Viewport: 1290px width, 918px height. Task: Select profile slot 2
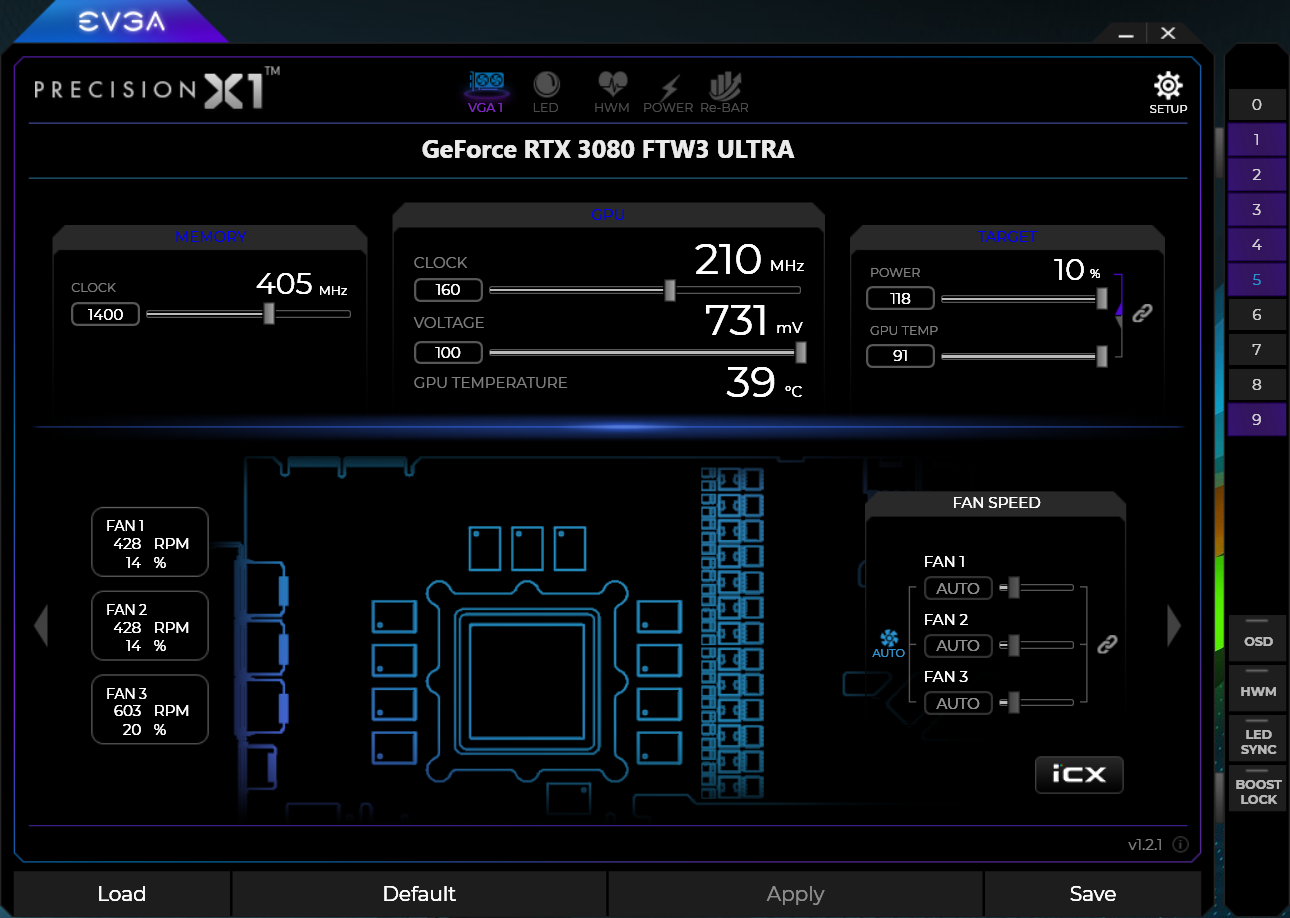pos(1257,175)
